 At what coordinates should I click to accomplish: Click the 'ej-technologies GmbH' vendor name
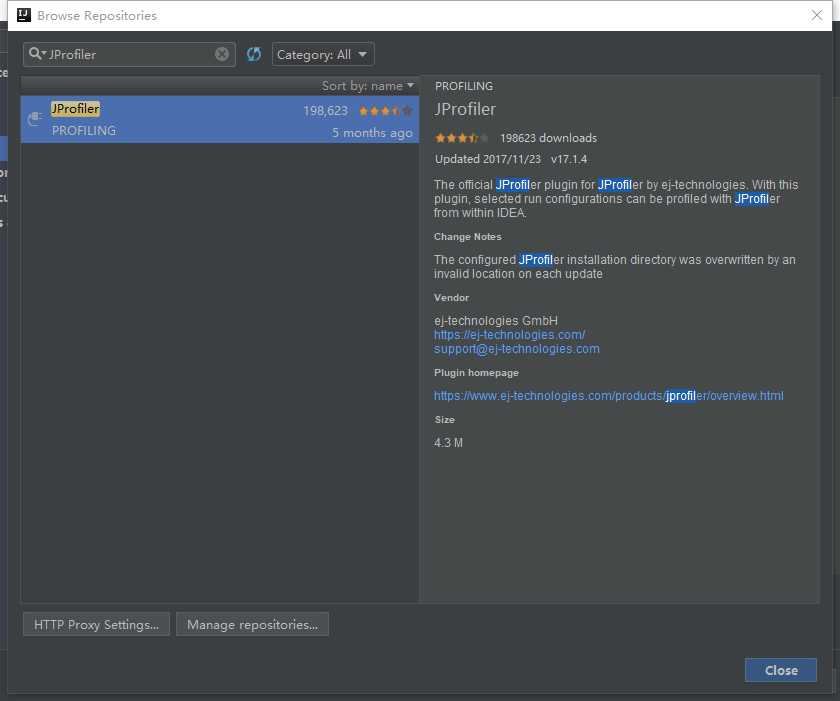click(x=496, y=320)
